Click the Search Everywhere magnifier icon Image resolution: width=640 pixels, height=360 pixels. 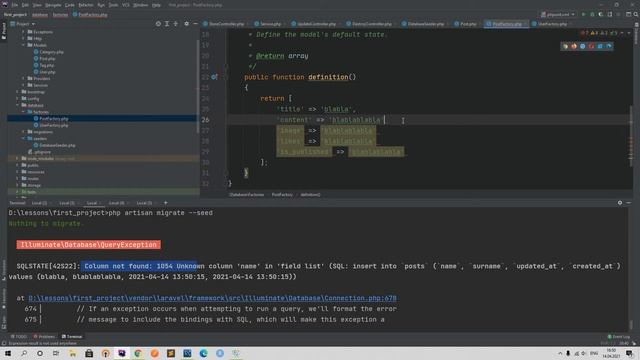pyautogui.click(x=636, y=14)
